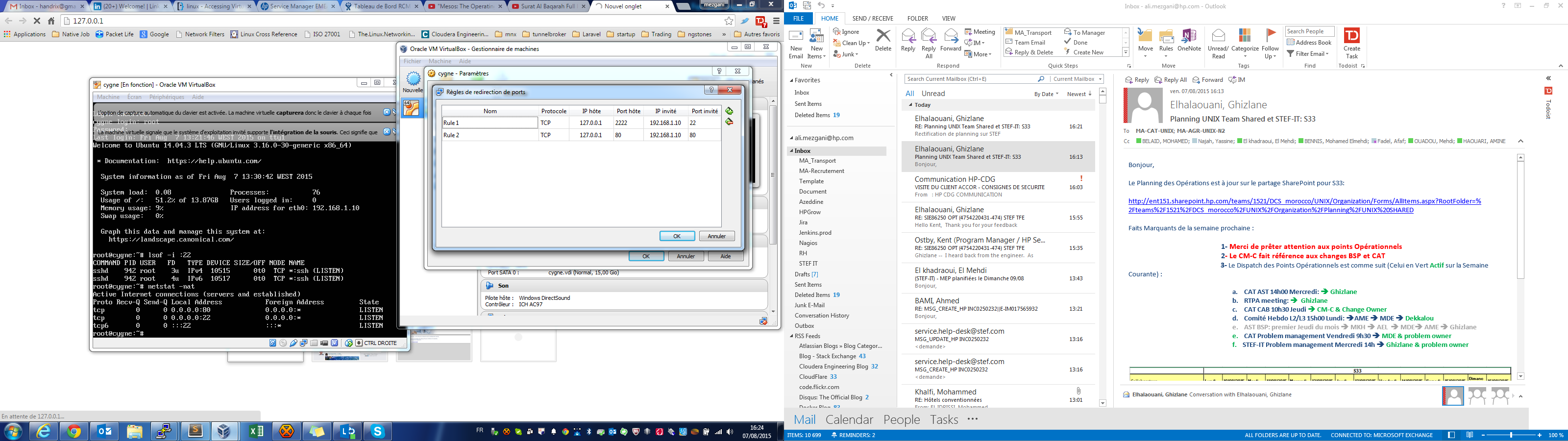Screen dimensions: 1568x441
Task: Switch to SEND / RECEIVE ribbon tab
Action: coord(872,18)
